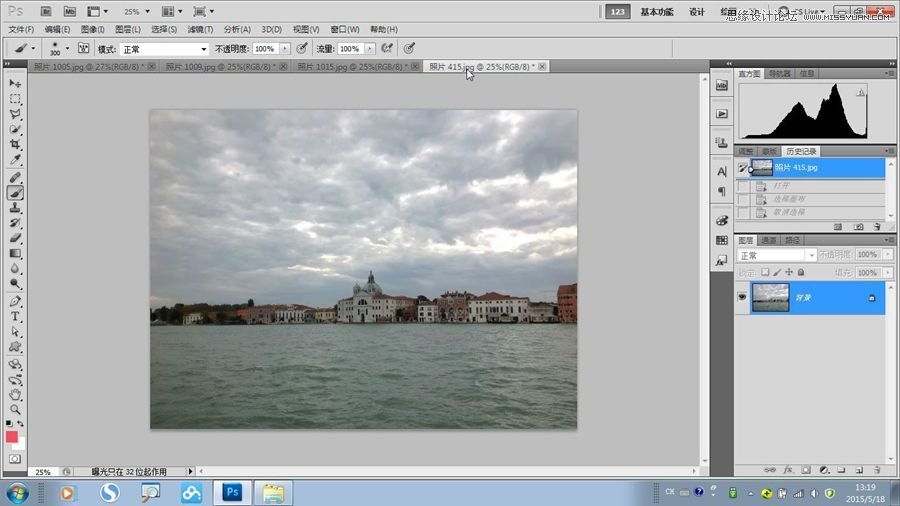Enable airbrush mode next to flow field
This screenshot has width=900, height=506.
(386, 48)
